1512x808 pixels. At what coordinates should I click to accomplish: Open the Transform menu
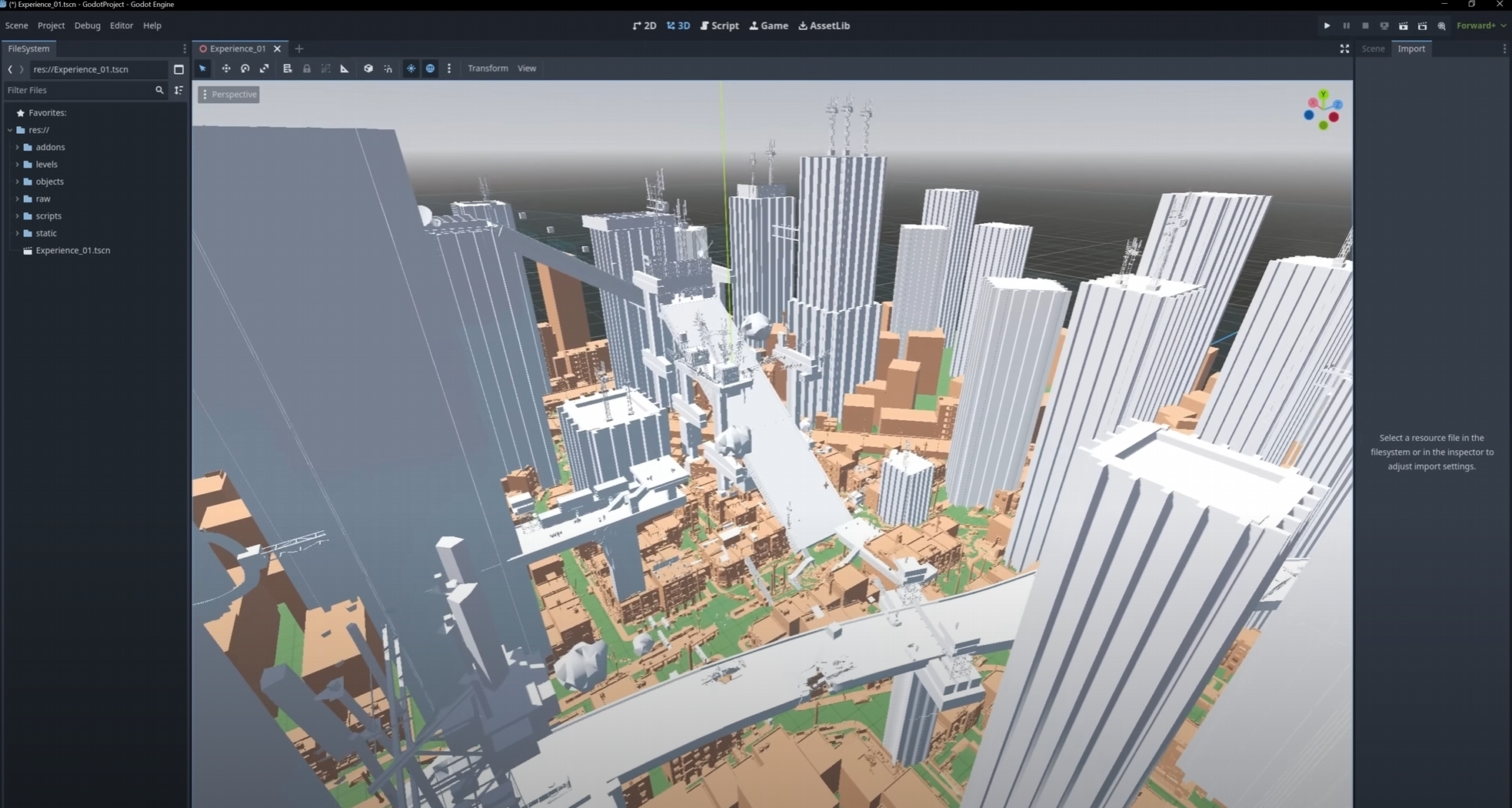click(488, 68)
